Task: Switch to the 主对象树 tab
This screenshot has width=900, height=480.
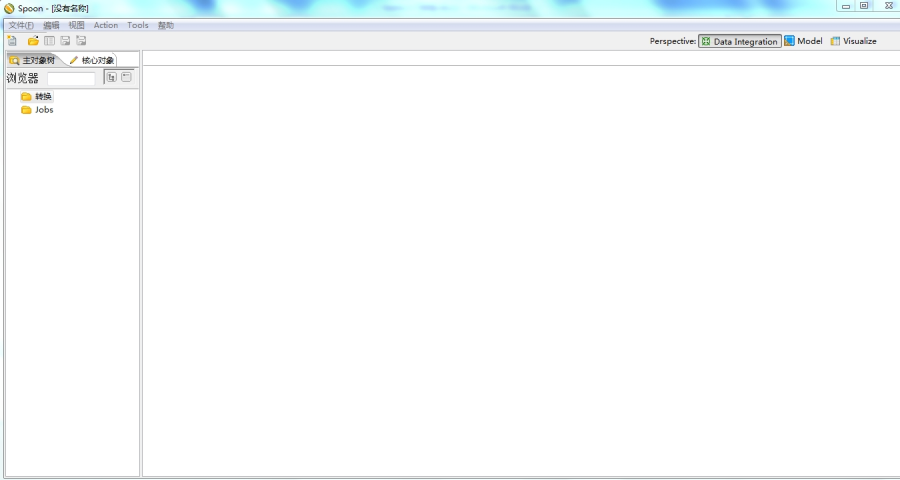Action: click(33, 60)
